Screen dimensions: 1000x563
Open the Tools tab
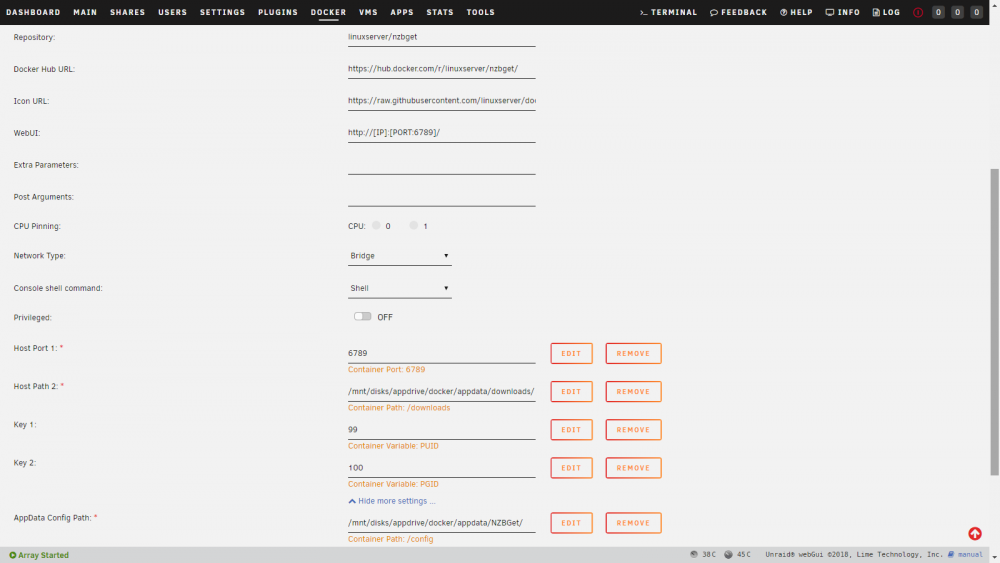tap(480, 12)
